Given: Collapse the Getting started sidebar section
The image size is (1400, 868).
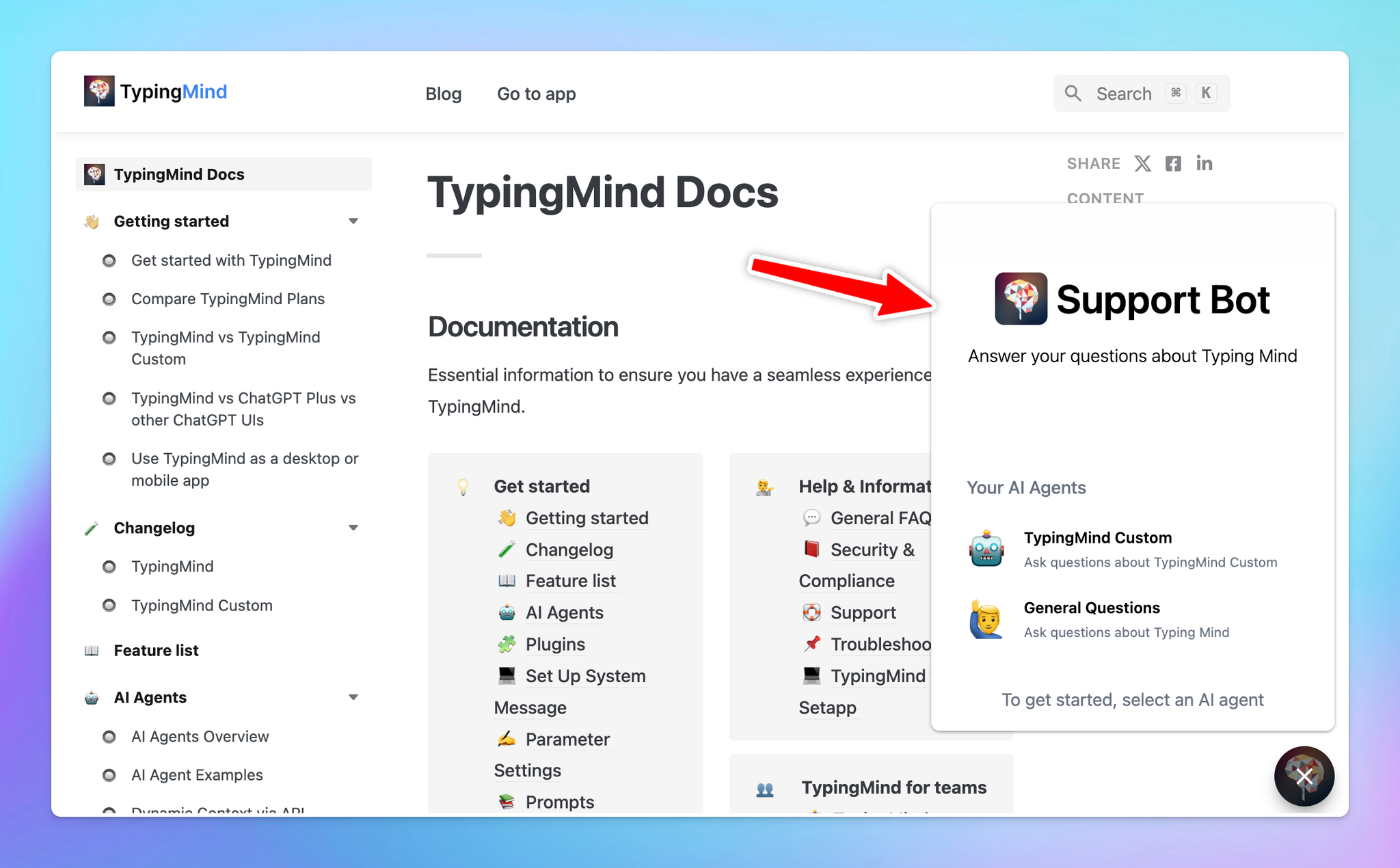Looking at the screenshot, I should 353,221.
